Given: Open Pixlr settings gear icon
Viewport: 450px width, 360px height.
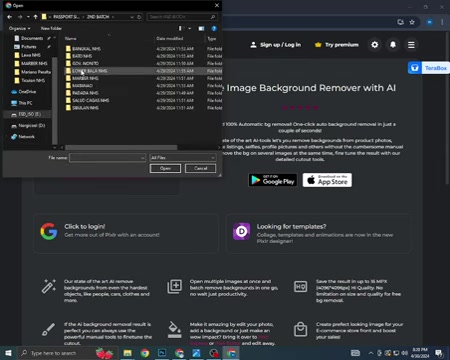Looking at the screenshot, I should 375,45.
